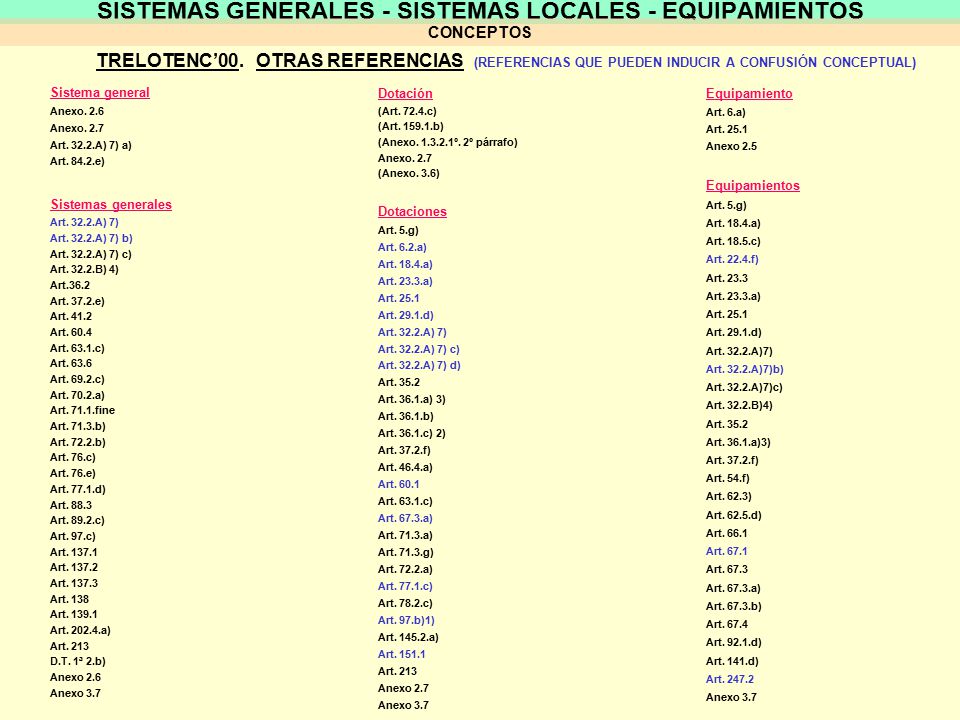Click 'Art. 138' reference
This screenshot has width=960, height=720.
coord(69,599)
